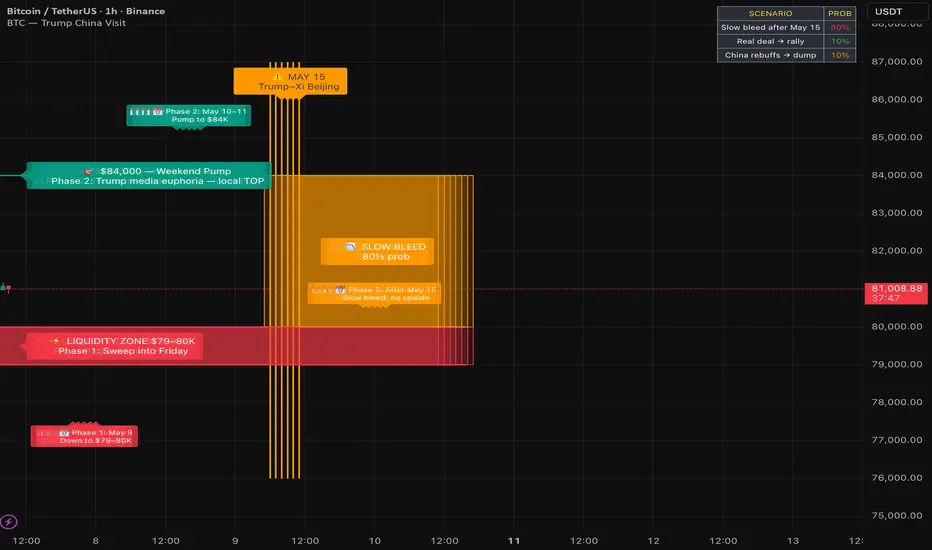
Task: Click the date label 12 on time axis
Action: 653,540
